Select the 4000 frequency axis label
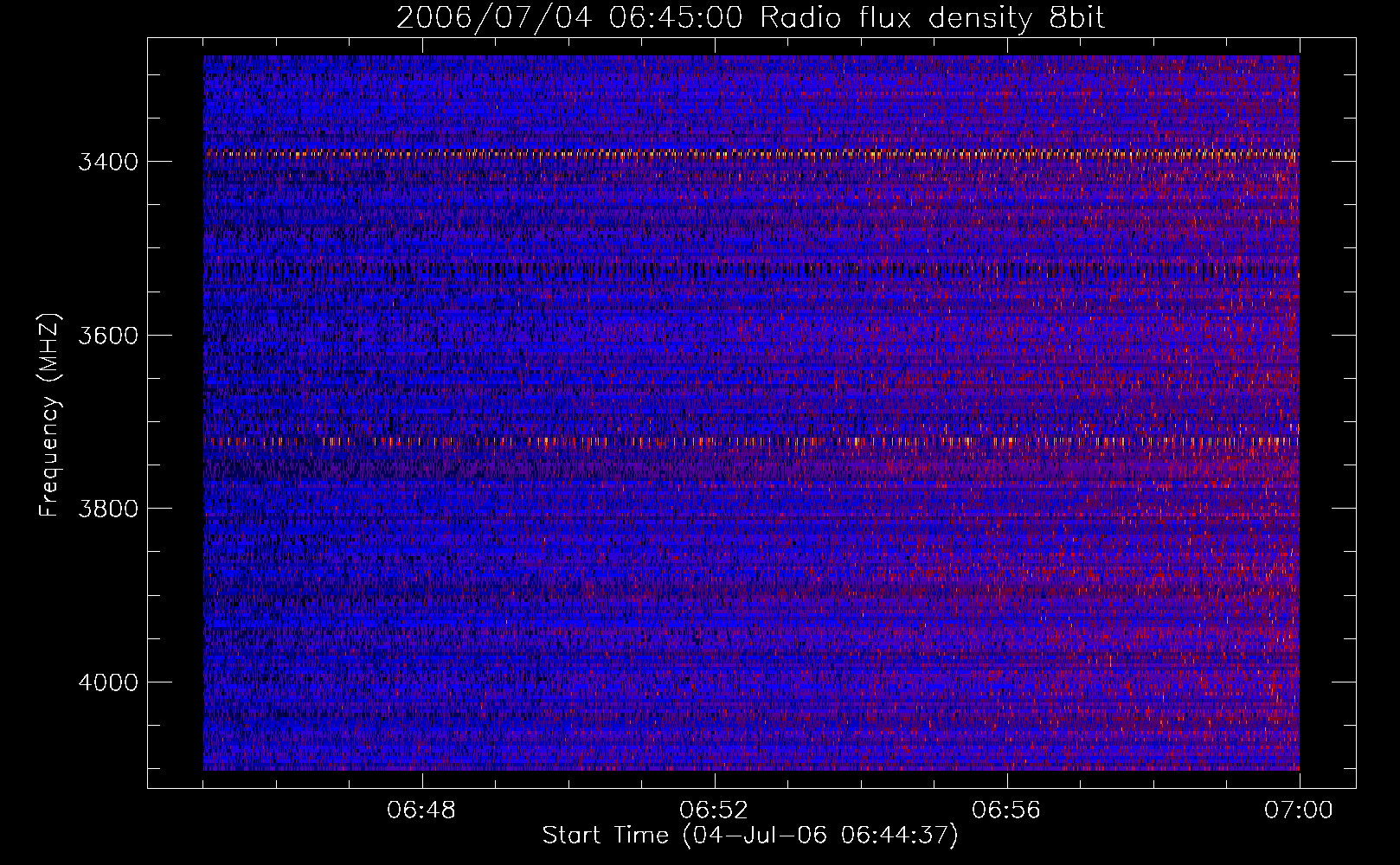Viewport: 1400px width, 865px height. (108, 682)
